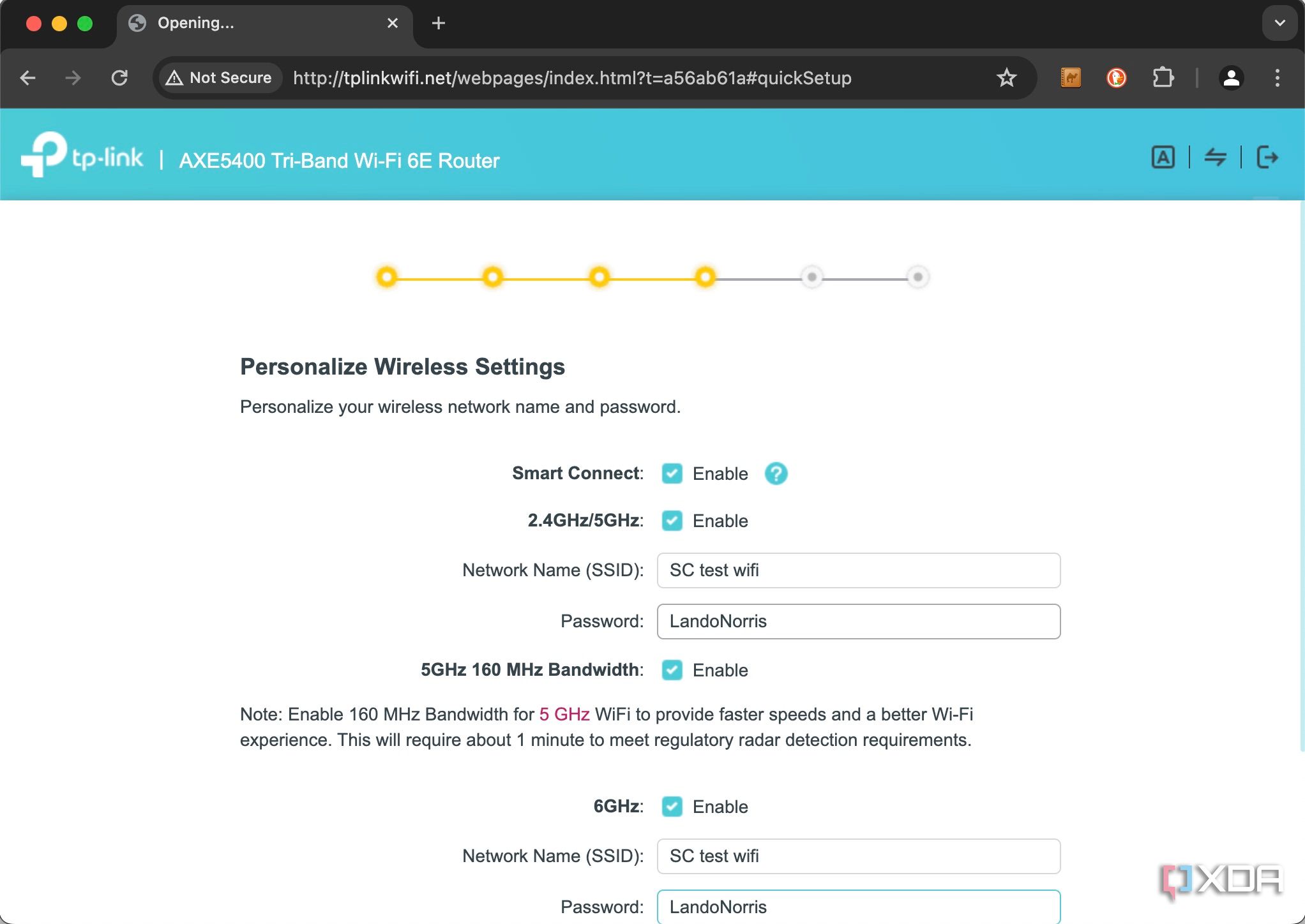This screenshot has width=1305, height=924.
Task: Open a new browser tab
Action: point(438,23)
